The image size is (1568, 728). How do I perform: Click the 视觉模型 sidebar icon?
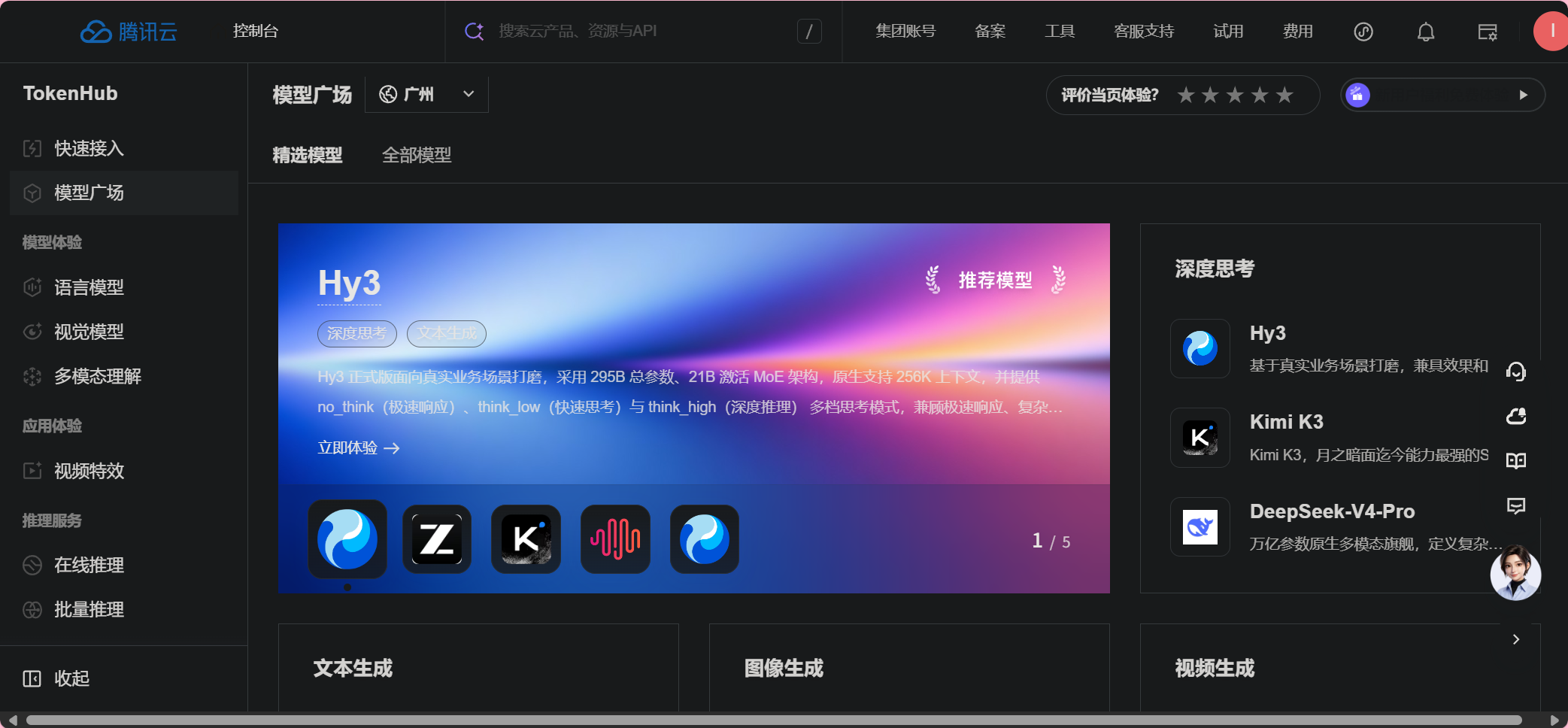click(x=32, y=332)
